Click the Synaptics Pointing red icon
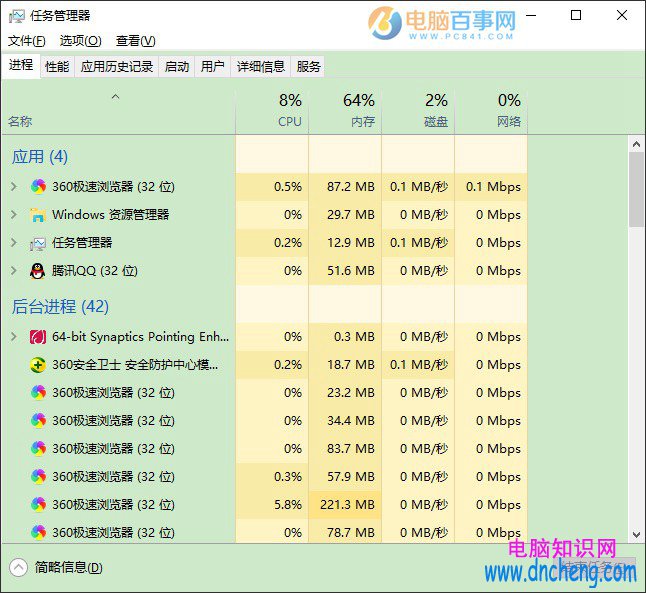The image size is (646, 593). click(38, 337)
